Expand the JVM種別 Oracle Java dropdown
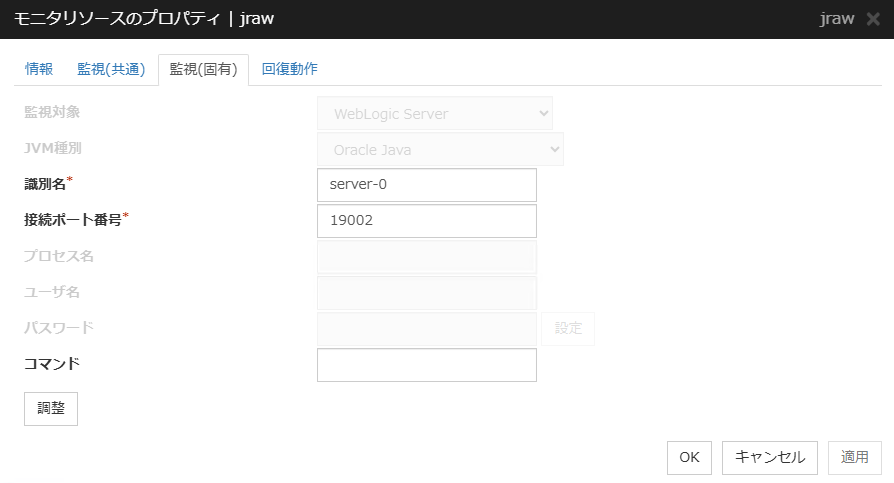The image size is (894, 483). (440, 149)
